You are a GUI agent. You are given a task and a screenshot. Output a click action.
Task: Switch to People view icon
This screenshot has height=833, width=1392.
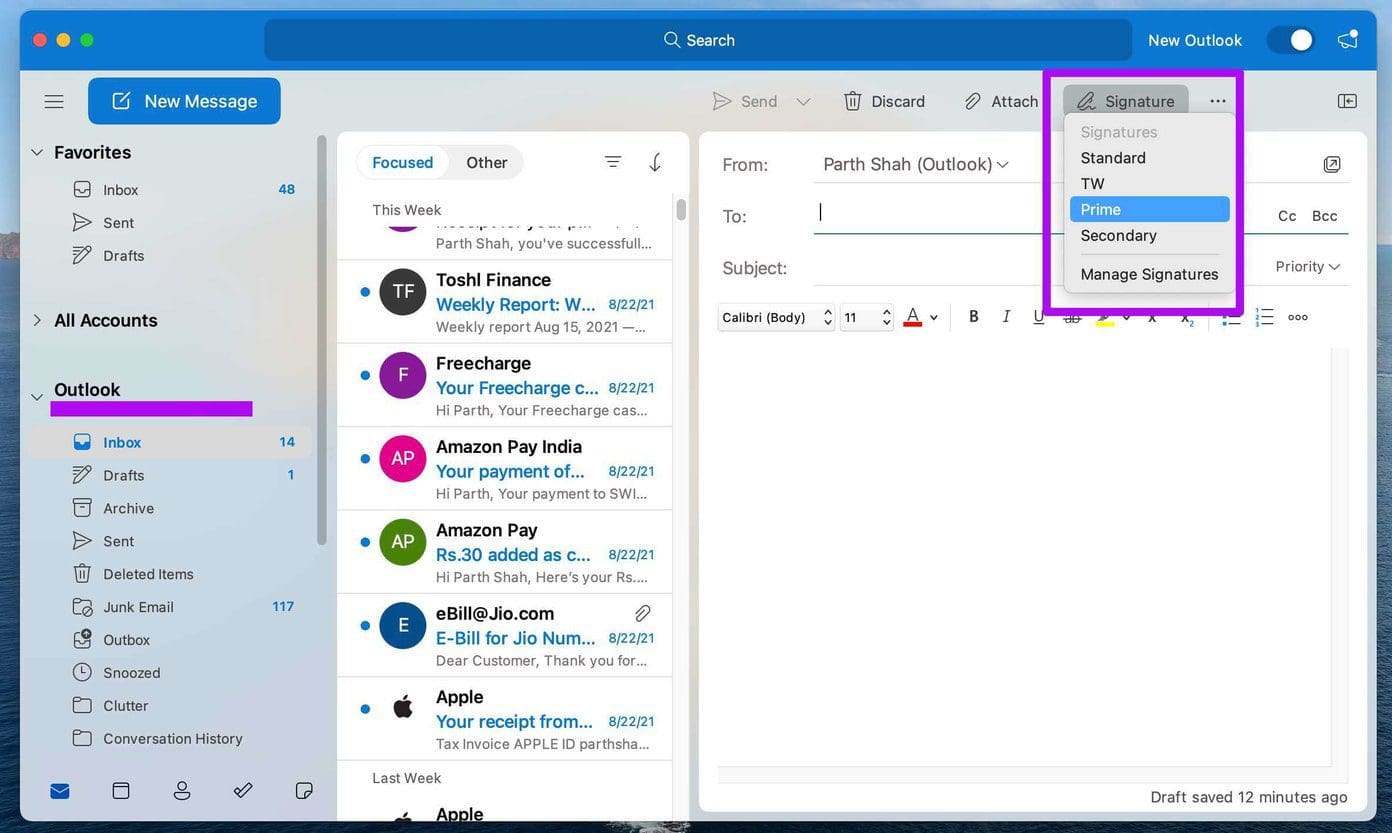182,791
